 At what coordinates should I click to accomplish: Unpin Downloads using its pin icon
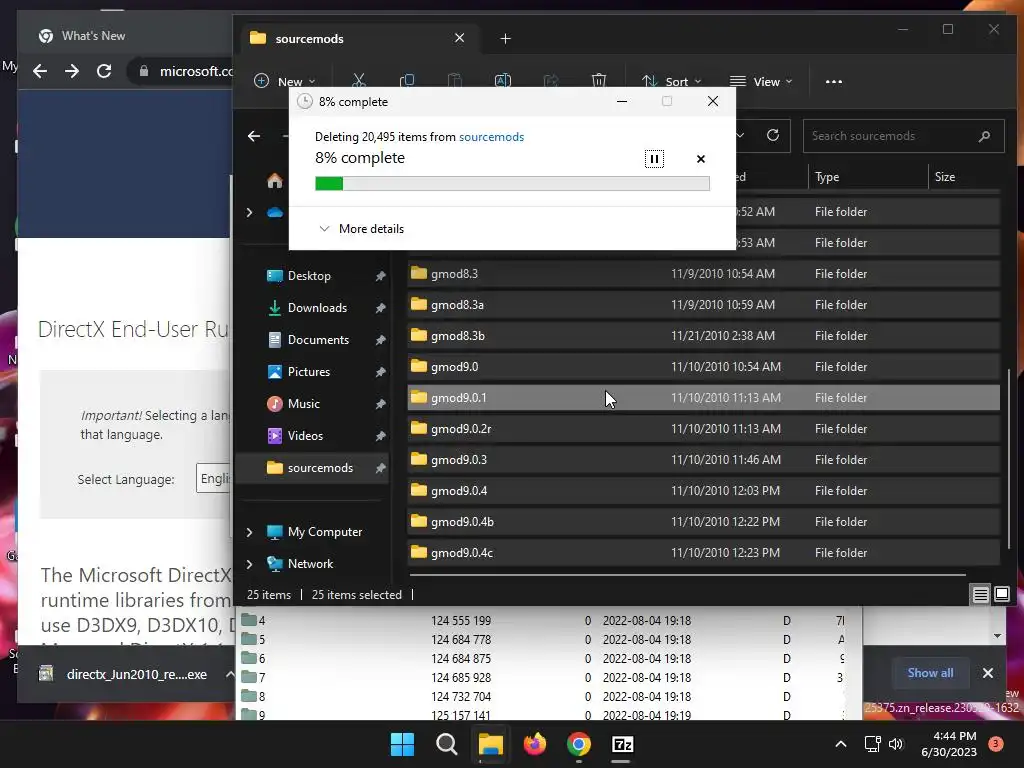[380, 308]
